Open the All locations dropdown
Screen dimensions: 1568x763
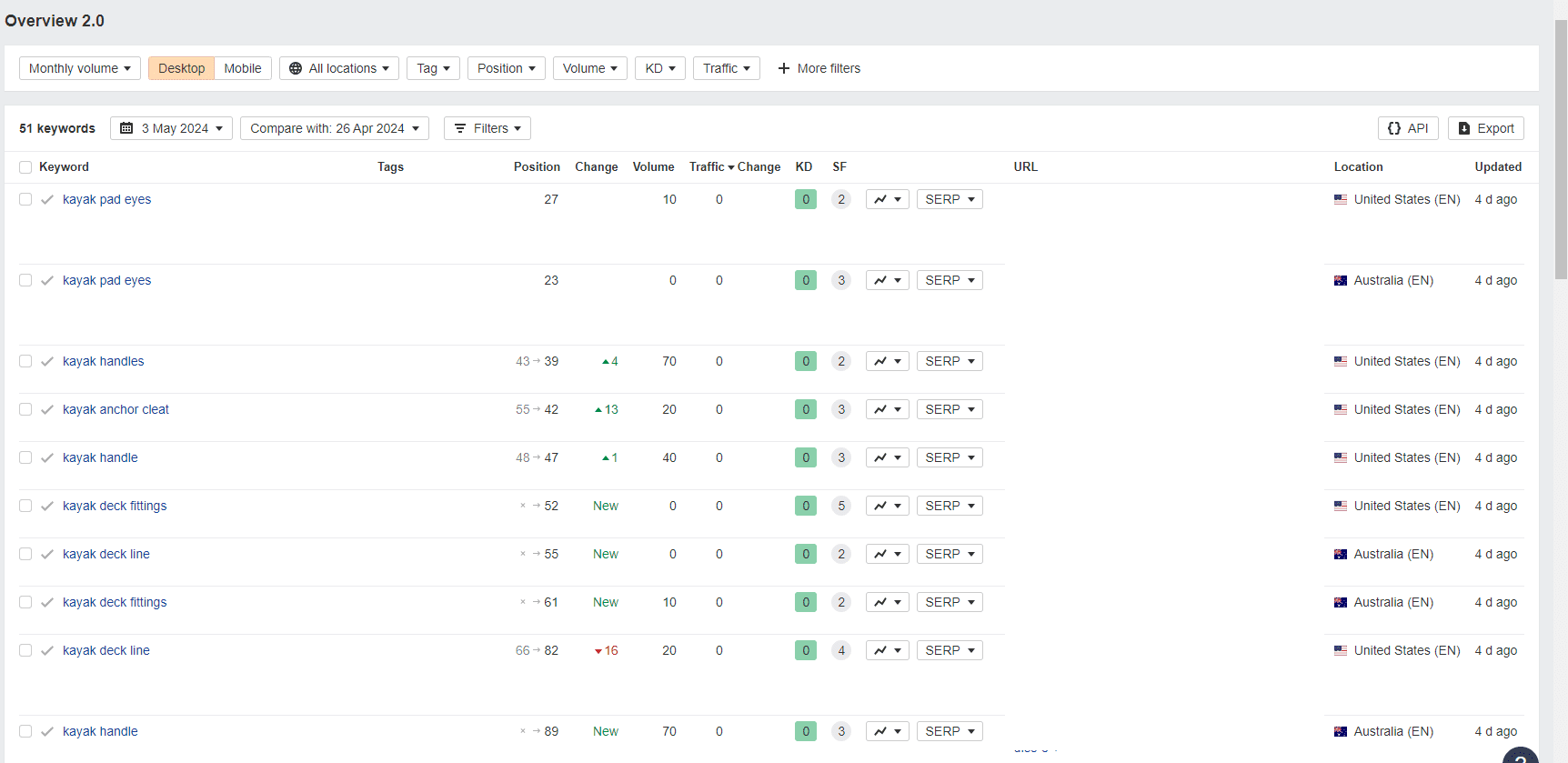[x=339, y=68]
